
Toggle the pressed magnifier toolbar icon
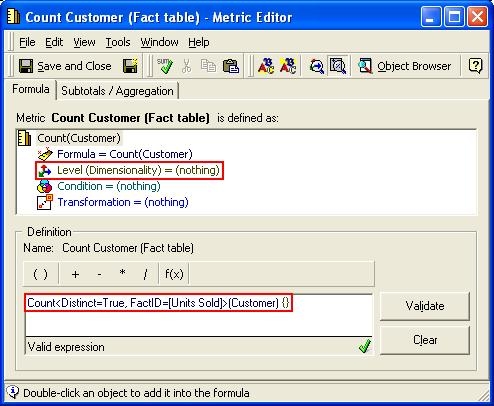click(338, 66)
